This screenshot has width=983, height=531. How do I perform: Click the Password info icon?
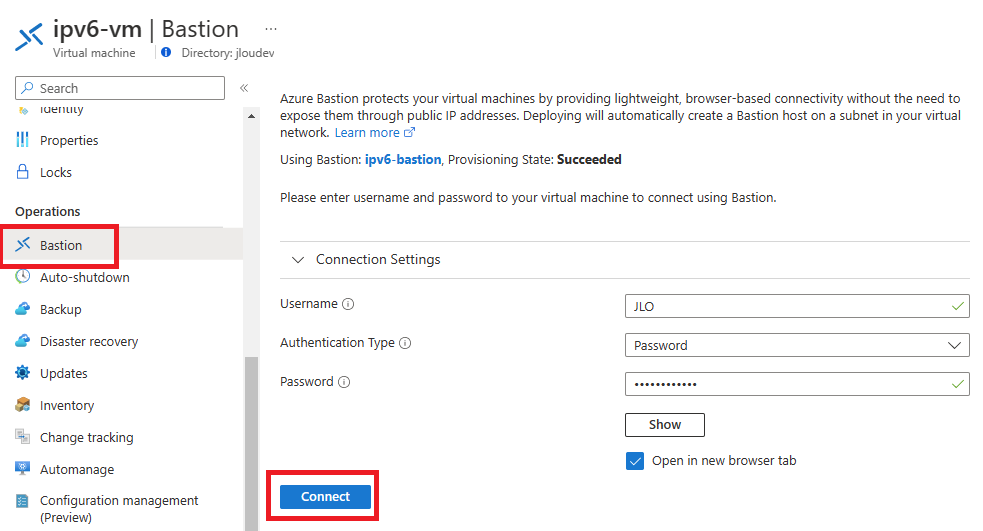point(344,382)
